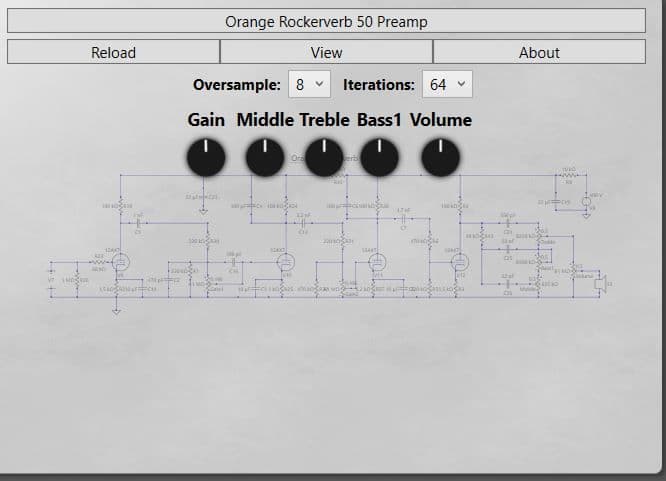666x481 pixels.
Task: Open the About menu
Action: pos(539,52)
